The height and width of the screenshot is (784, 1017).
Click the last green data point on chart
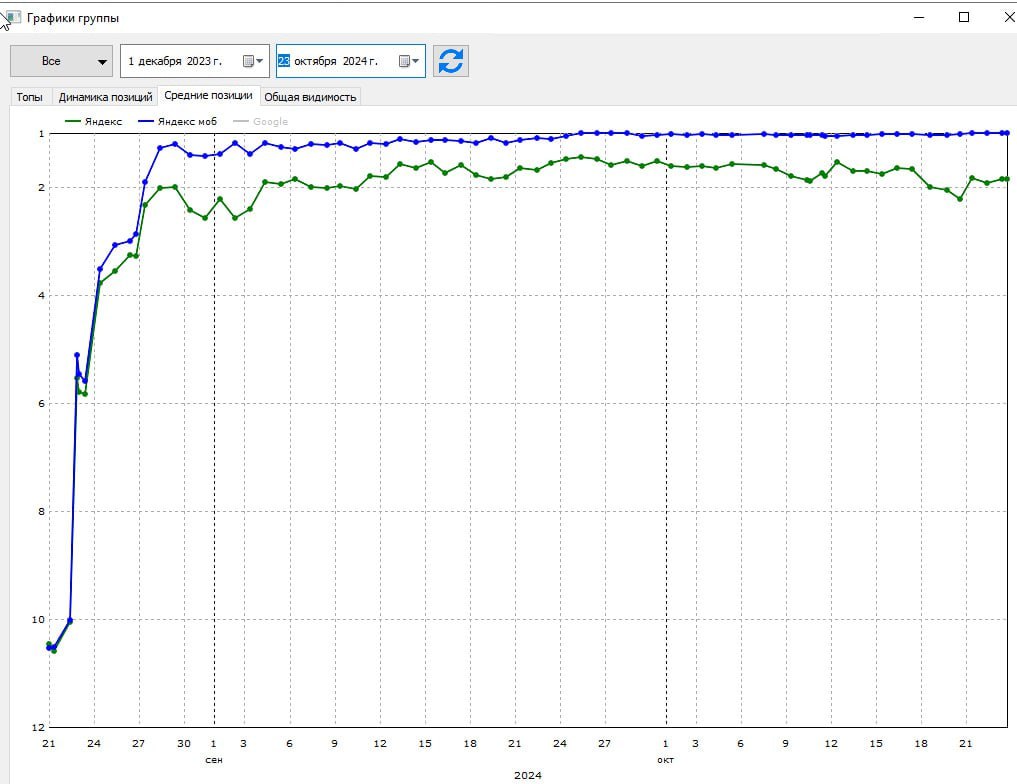(1005, 178)
